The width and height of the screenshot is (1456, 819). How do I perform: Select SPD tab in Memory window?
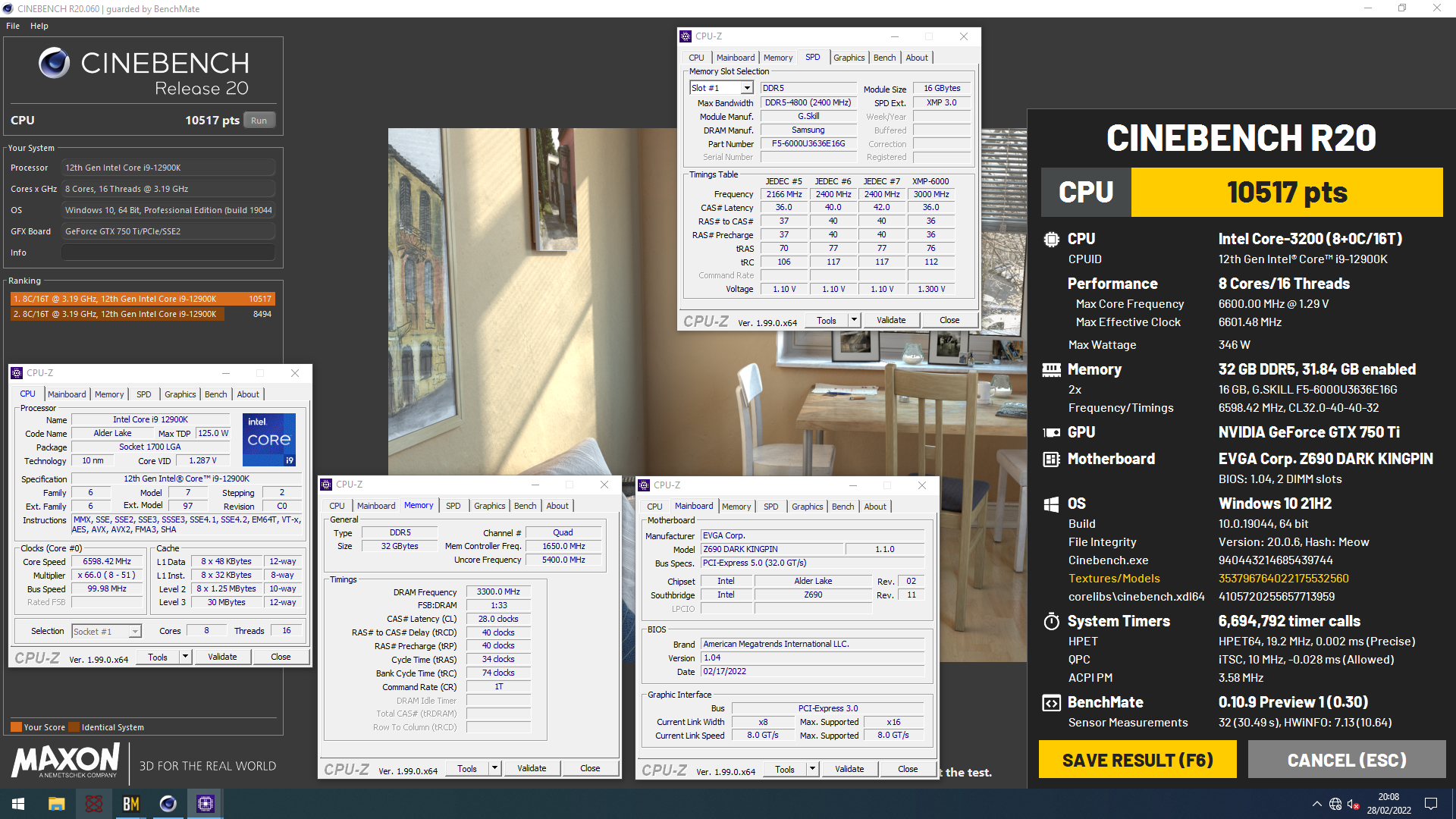coord(453,506)
